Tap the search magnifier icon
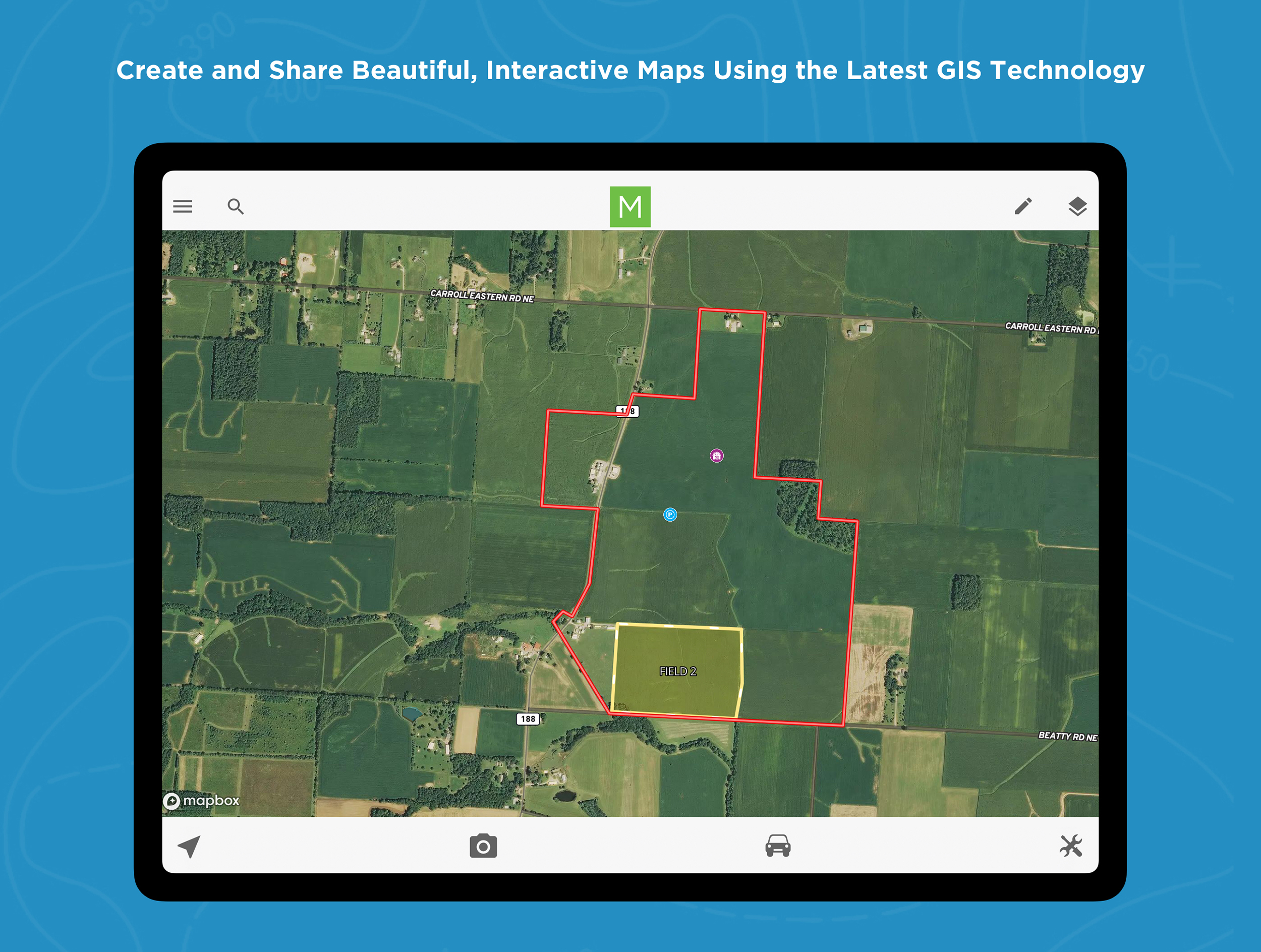 (236, 206)
